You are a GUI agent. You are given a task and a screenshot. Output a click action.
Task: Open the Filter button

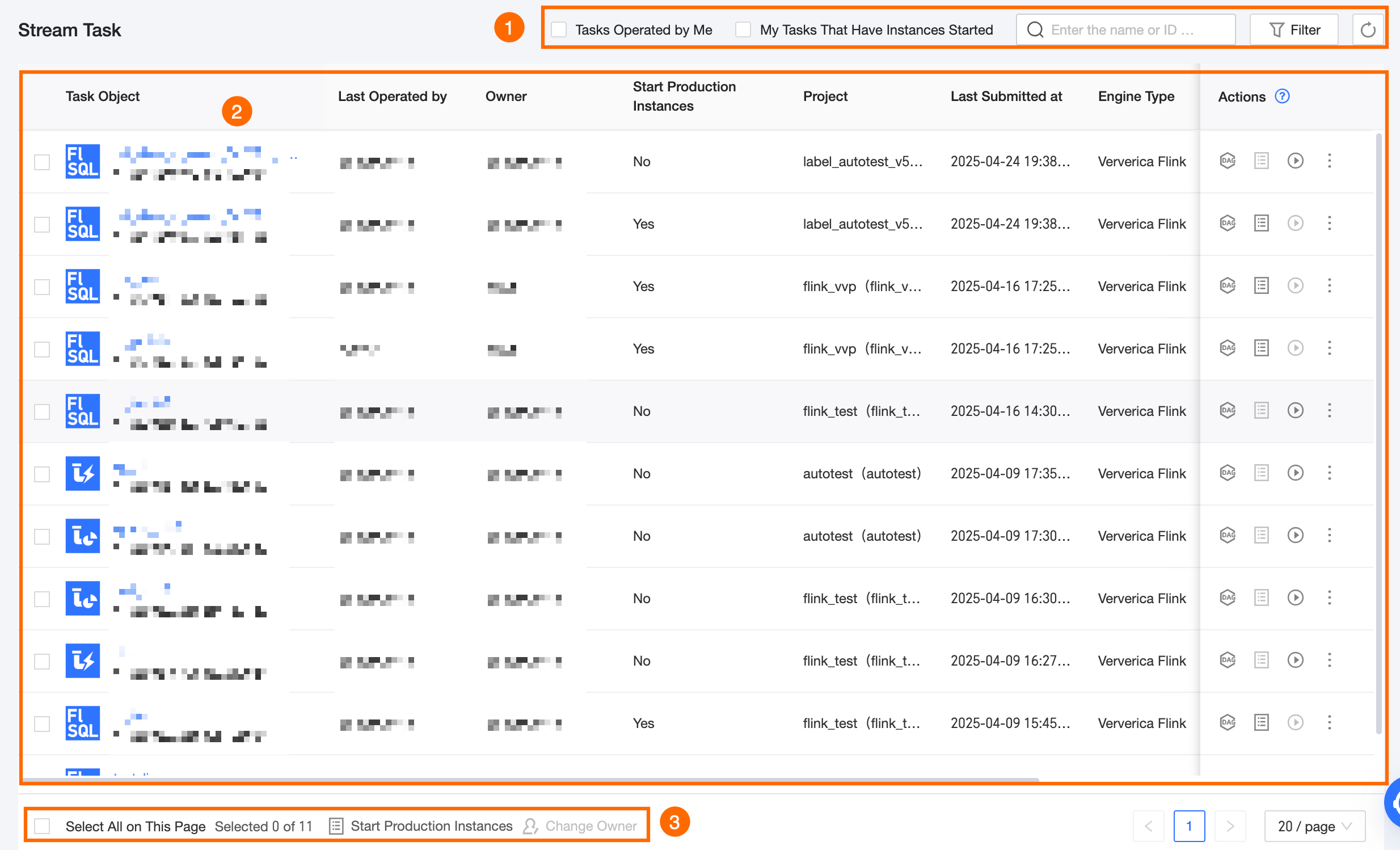click(x=1294, y=30)
